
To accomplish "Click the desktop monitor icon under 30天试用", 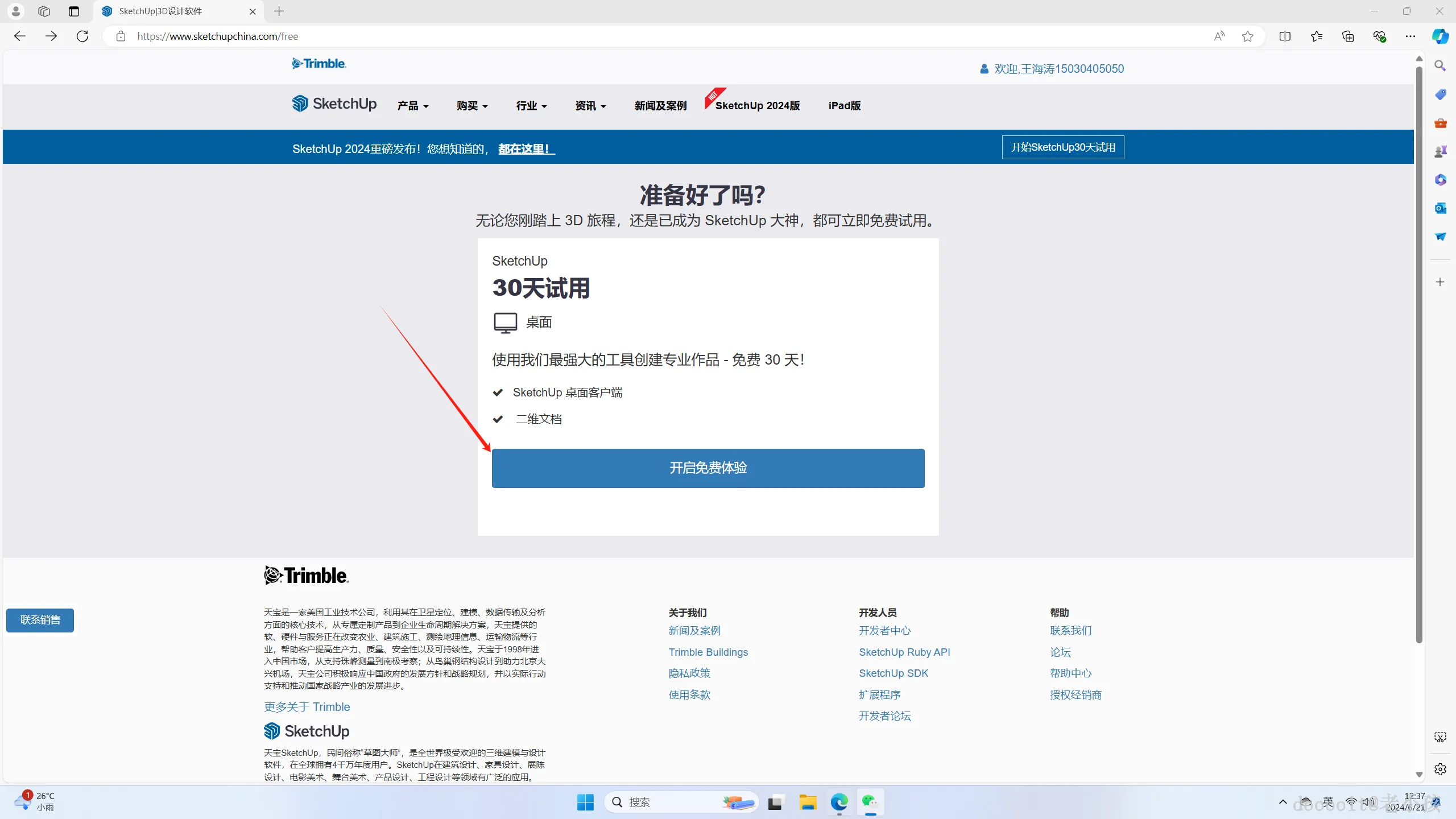I will [504, 322].
